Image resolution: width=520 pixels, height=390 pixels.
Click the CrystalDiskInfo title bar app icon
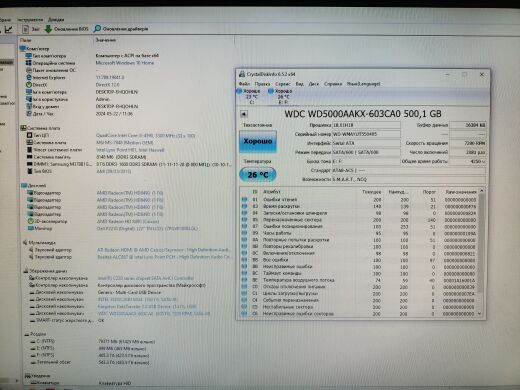242,74
